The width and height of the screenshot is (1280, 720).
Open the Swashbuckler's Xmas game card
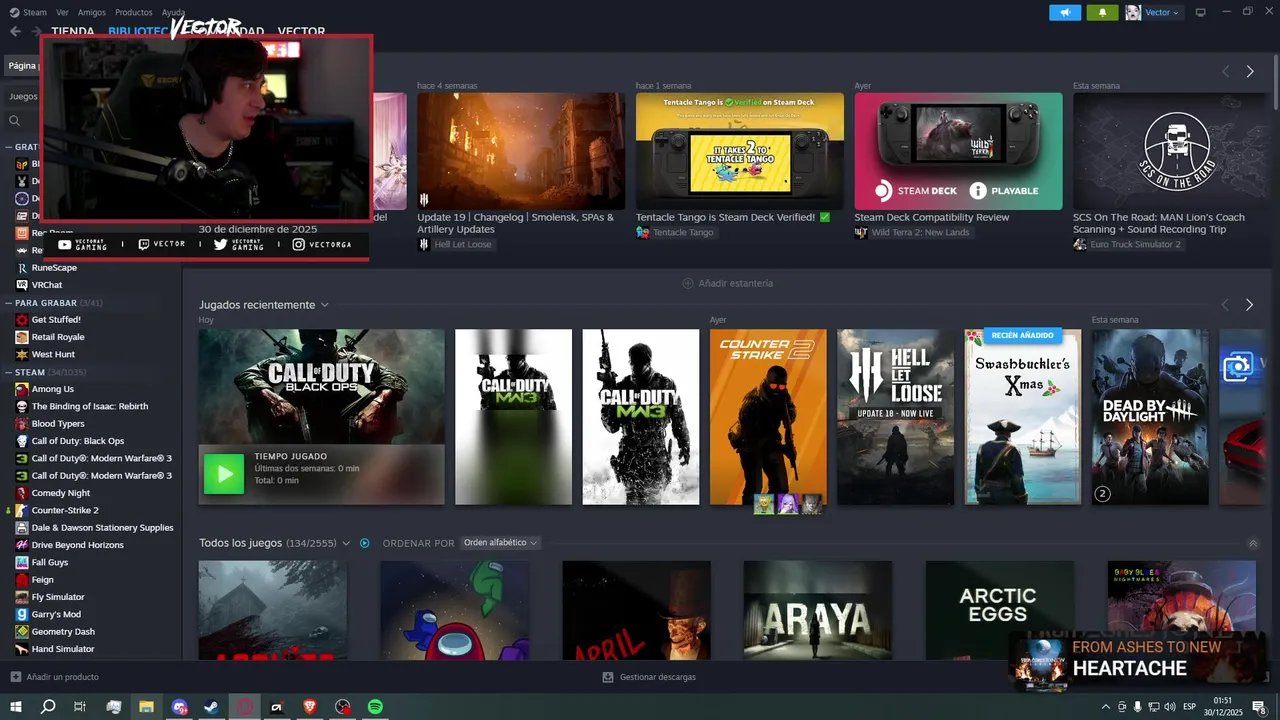click(1022, 417)
